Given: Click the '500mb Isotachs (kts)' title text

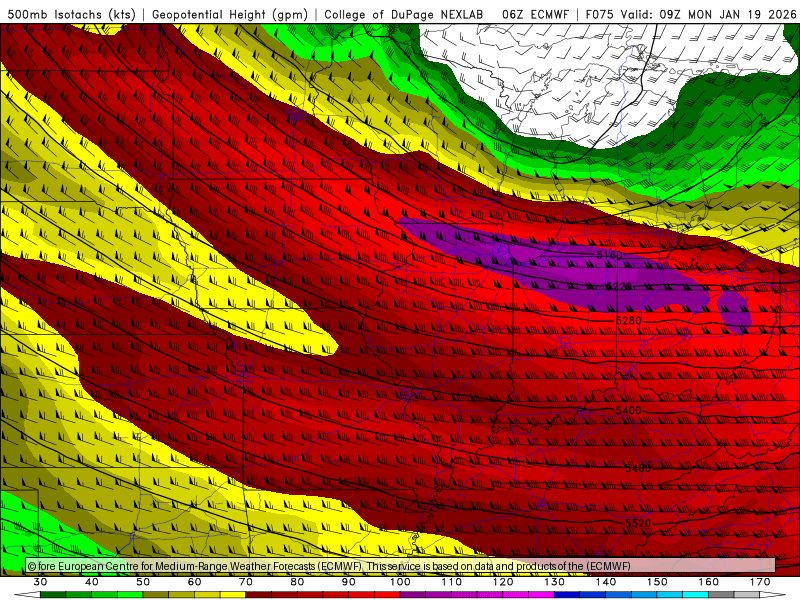Looking at the screenshot, I should coord(72,14).
